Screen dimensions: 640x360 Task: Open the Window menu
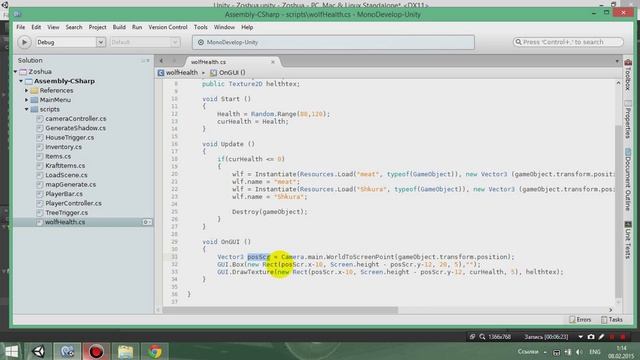pos(224,27)
